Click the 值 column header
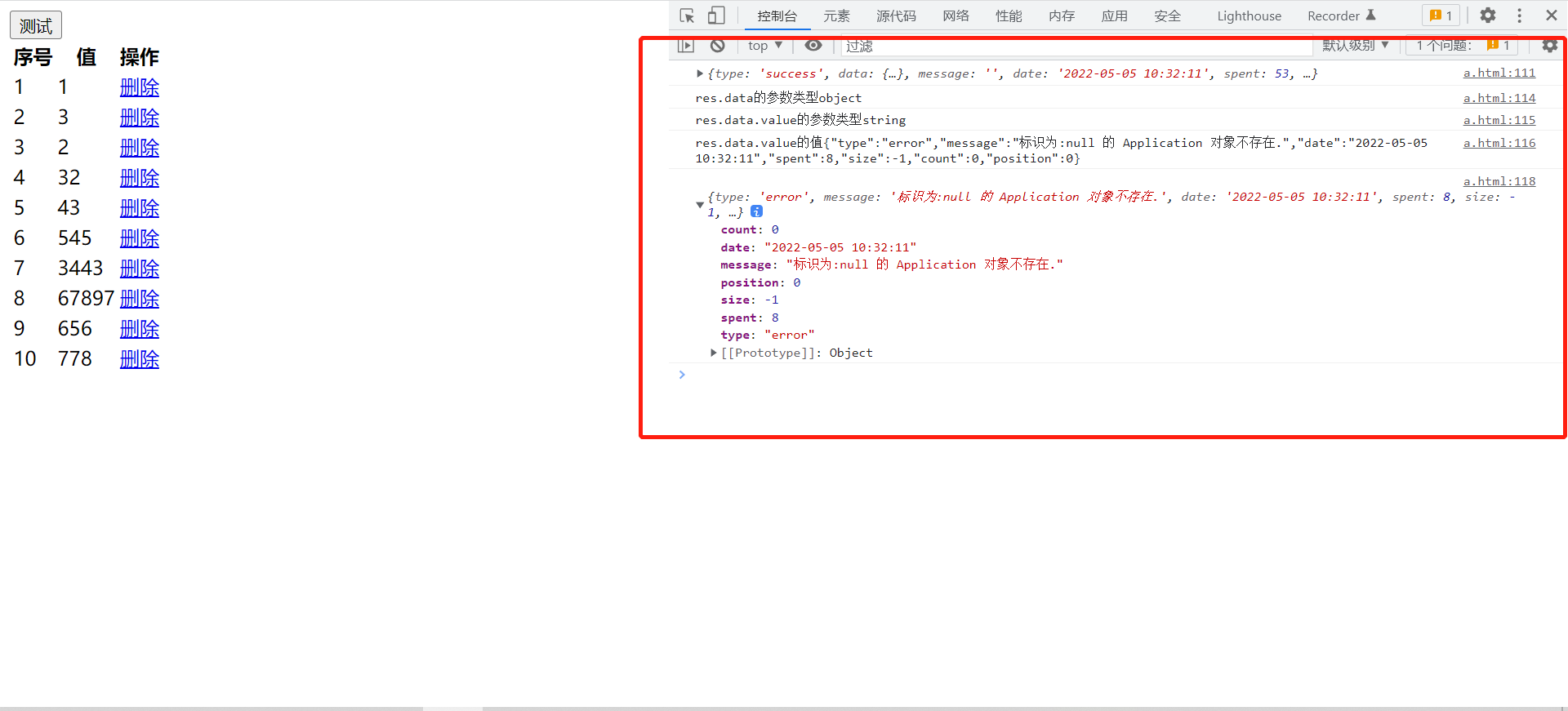This screenshot has height=711, width=1568. click(x=87, y=57)
